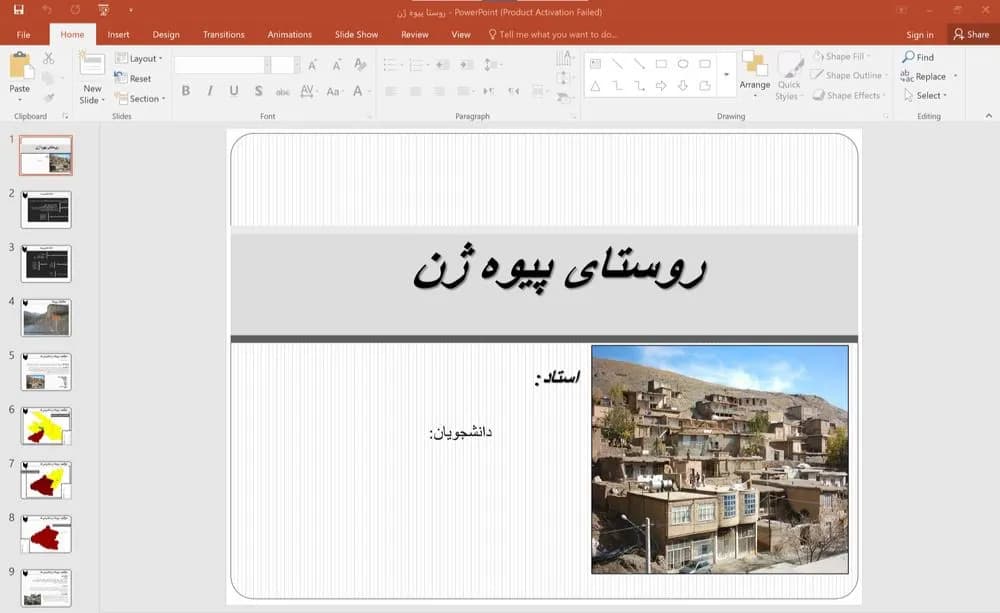The image size is (1000, 613).
Task: Select slide 2 thumbnail
Action: 46,209
